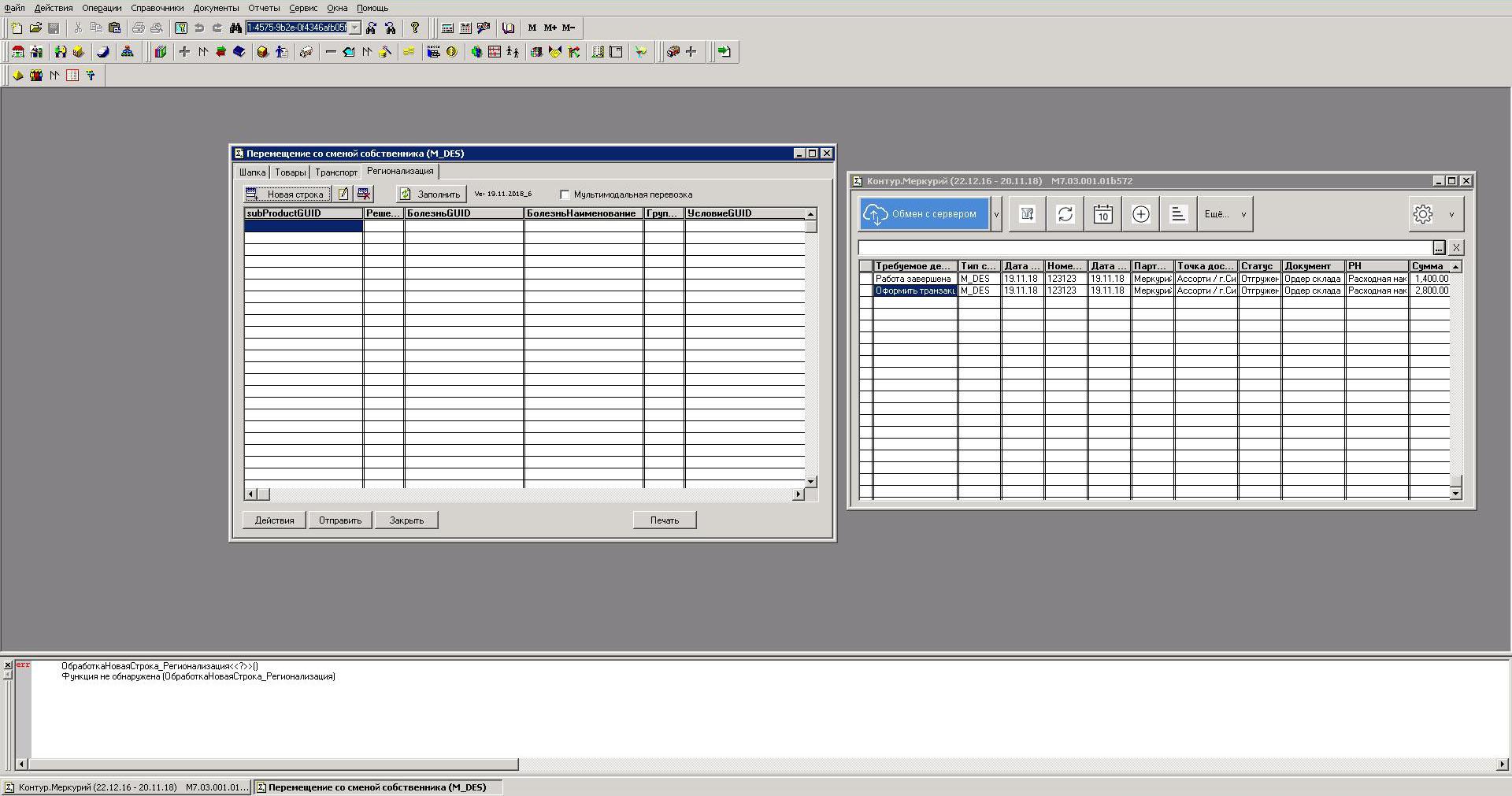The height and width of the screenshot is (796, 1512).
Task: Switch to the Шапка tab
Action: [252, 172]
